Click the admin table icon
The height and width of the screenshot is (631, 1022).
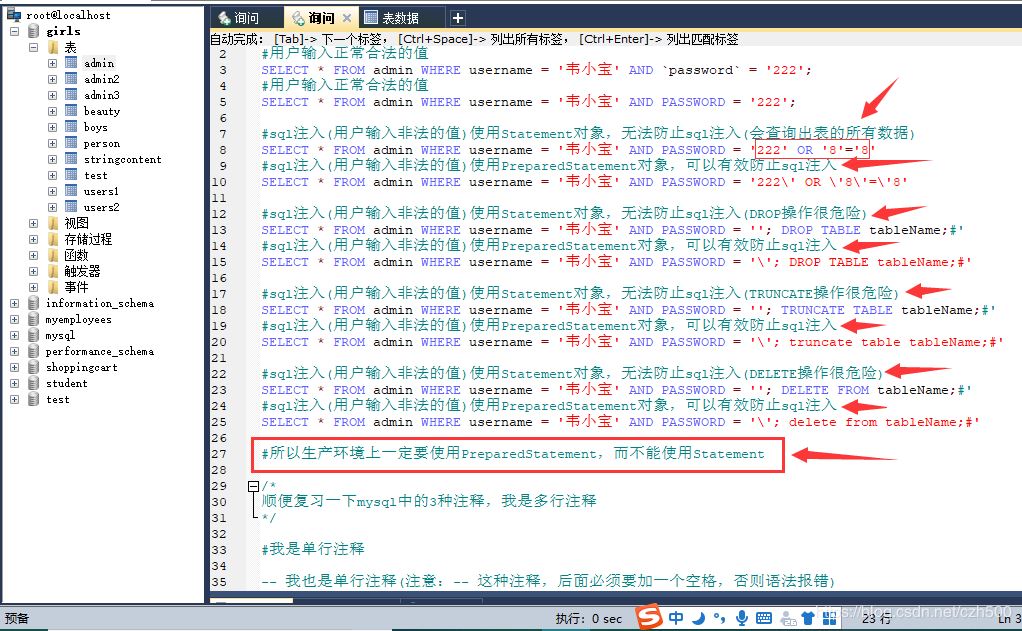point(71,63)
